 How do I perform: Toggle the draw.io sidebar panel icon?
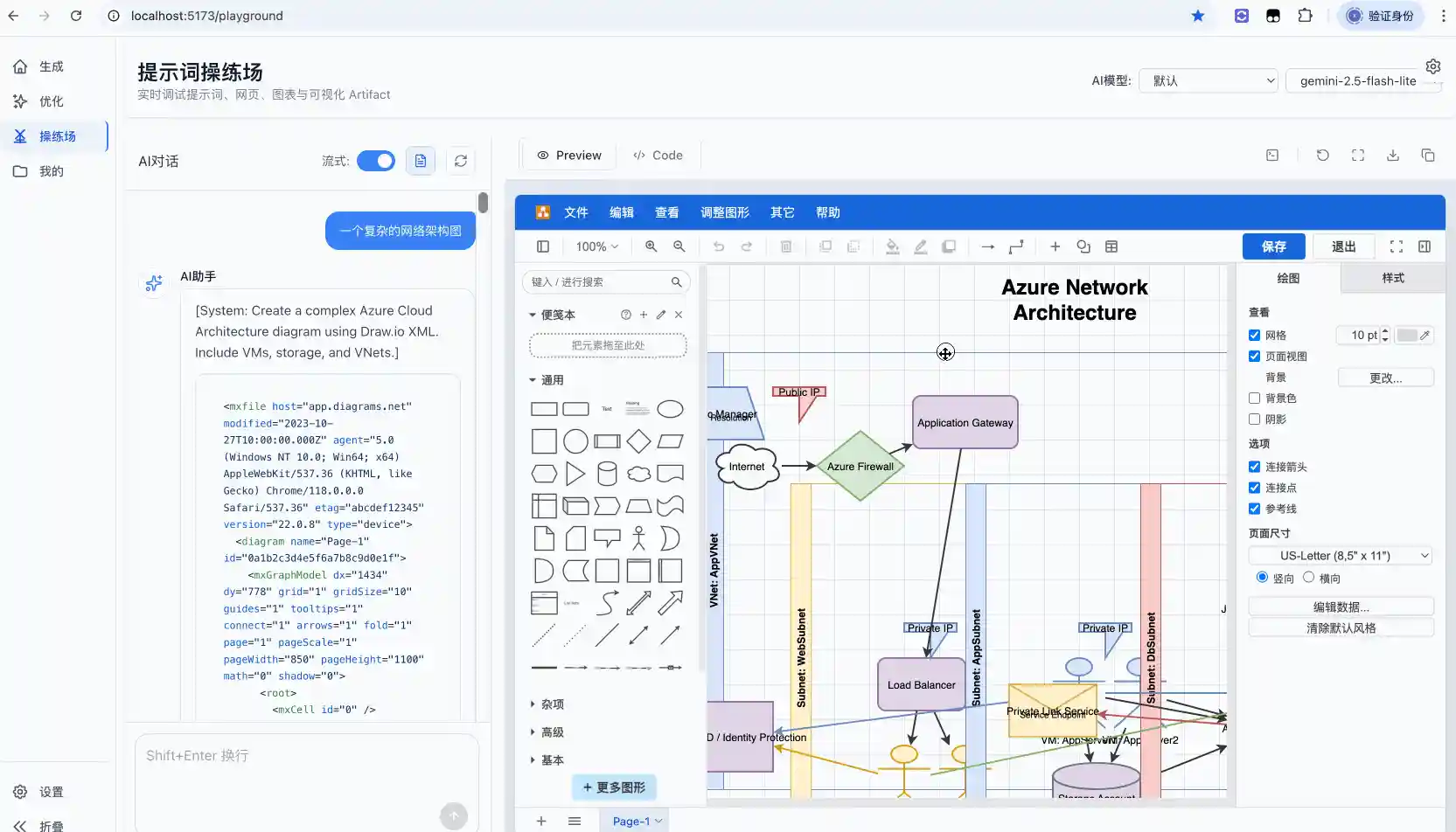coord(543,246)
